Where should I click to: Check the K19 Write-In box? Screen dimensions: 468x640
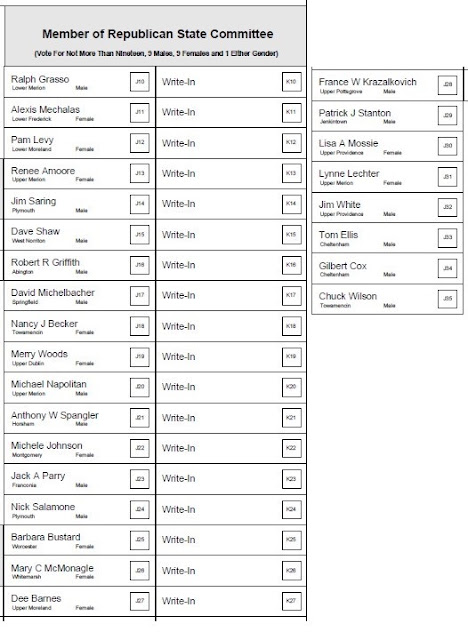click(x=291, y=356)
